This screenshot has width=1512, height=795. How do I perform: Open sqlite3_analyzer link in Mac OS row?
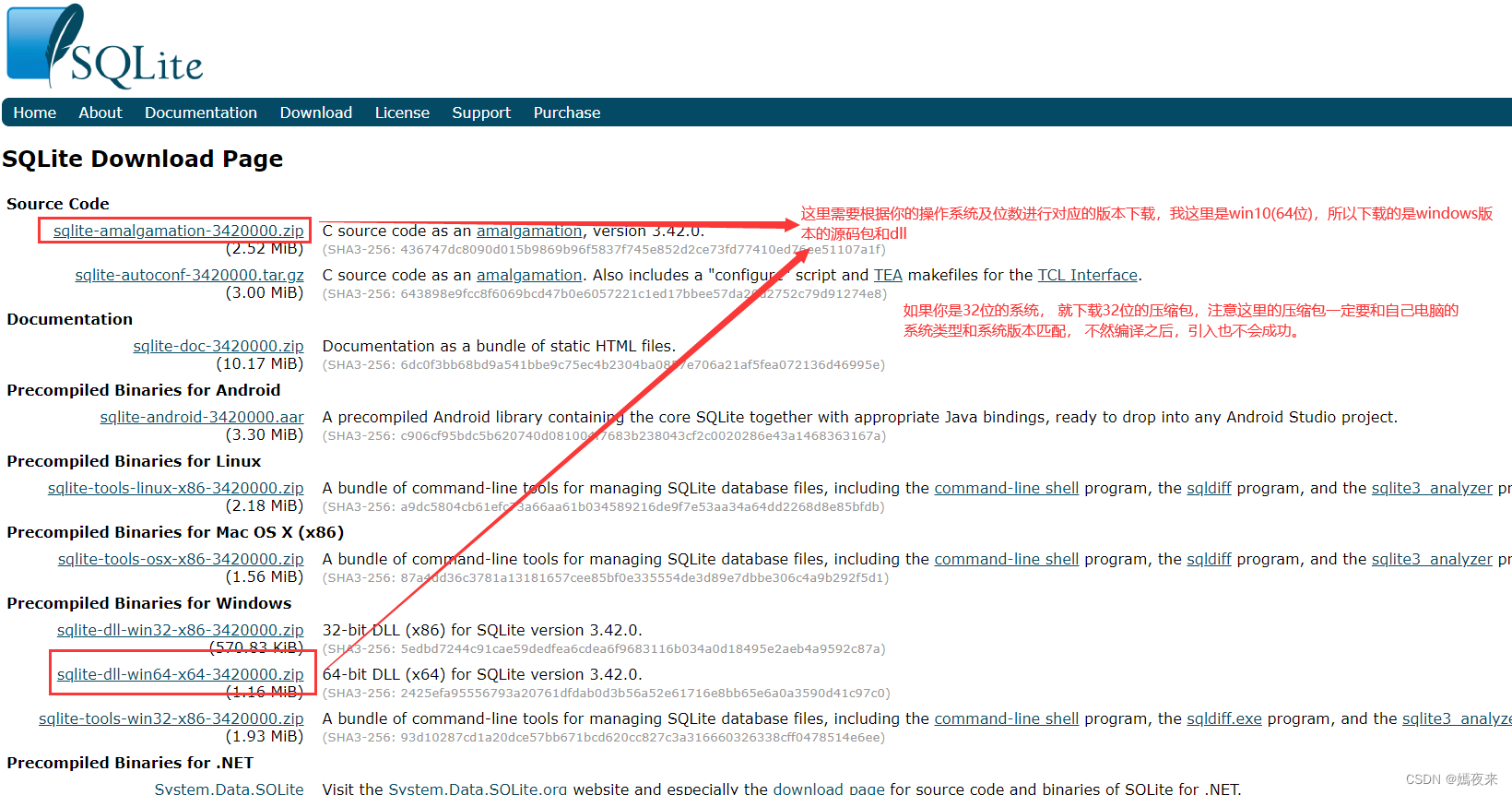(1432, 559)
